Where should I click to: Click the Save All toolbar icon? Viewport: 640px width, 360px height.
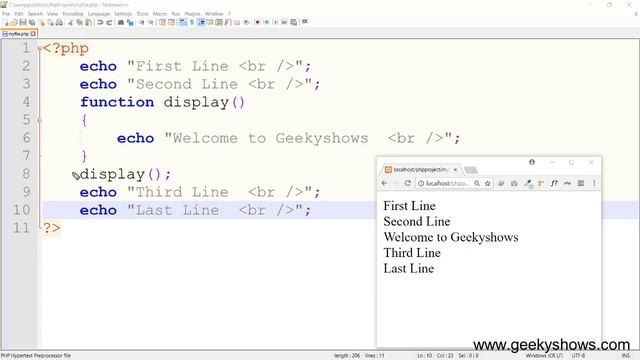coord(32,22)
